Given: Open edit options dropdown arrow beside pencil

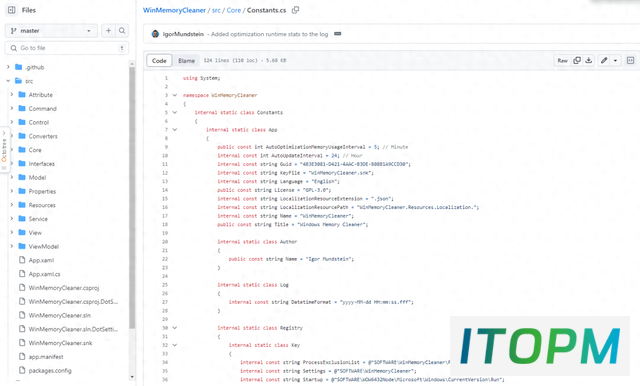Looking at the screenshot, I should (616, 60).
